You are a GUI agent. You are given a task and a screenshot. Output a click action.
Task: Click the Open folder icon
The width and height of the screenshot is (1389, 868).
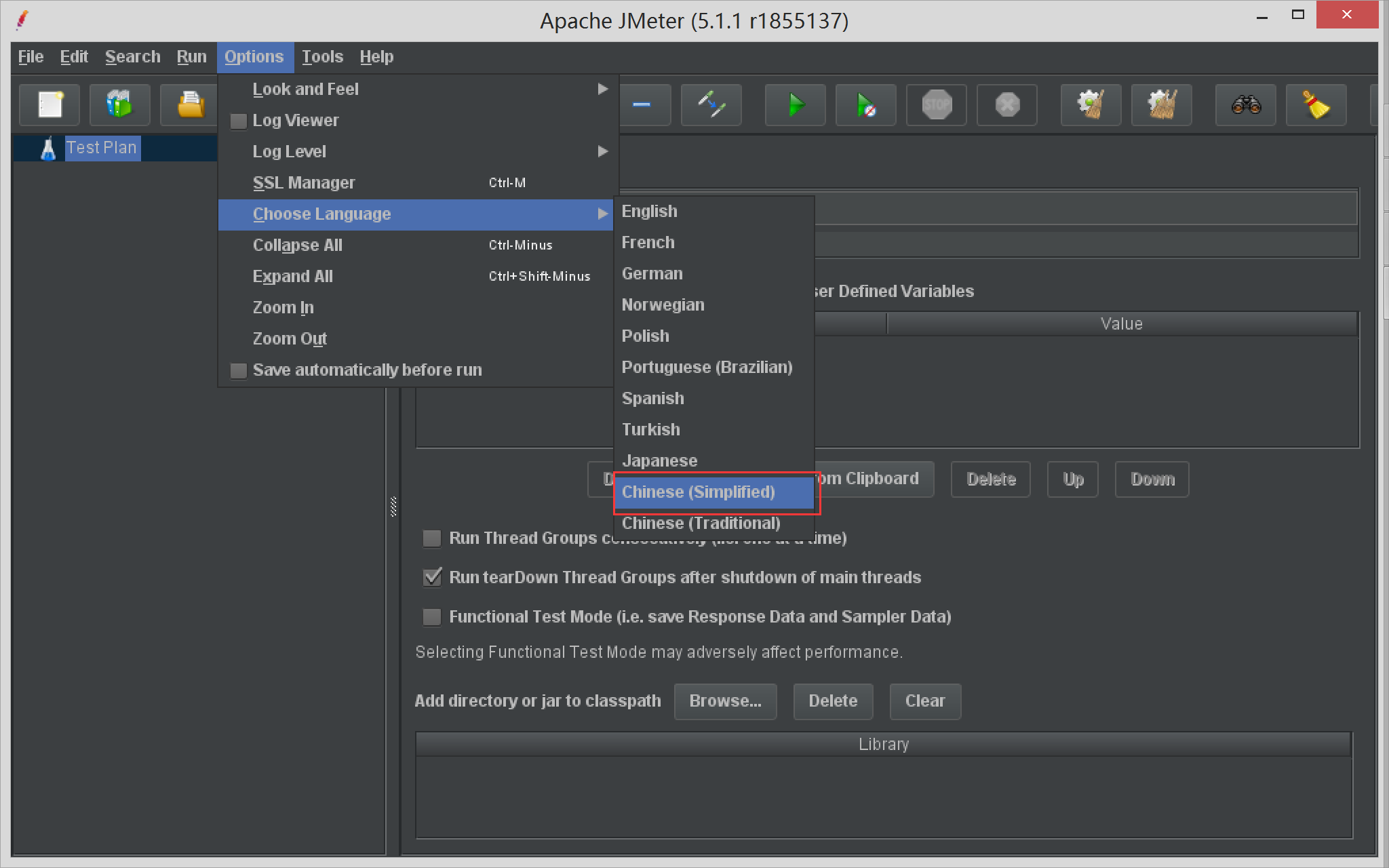pos(189,105)
